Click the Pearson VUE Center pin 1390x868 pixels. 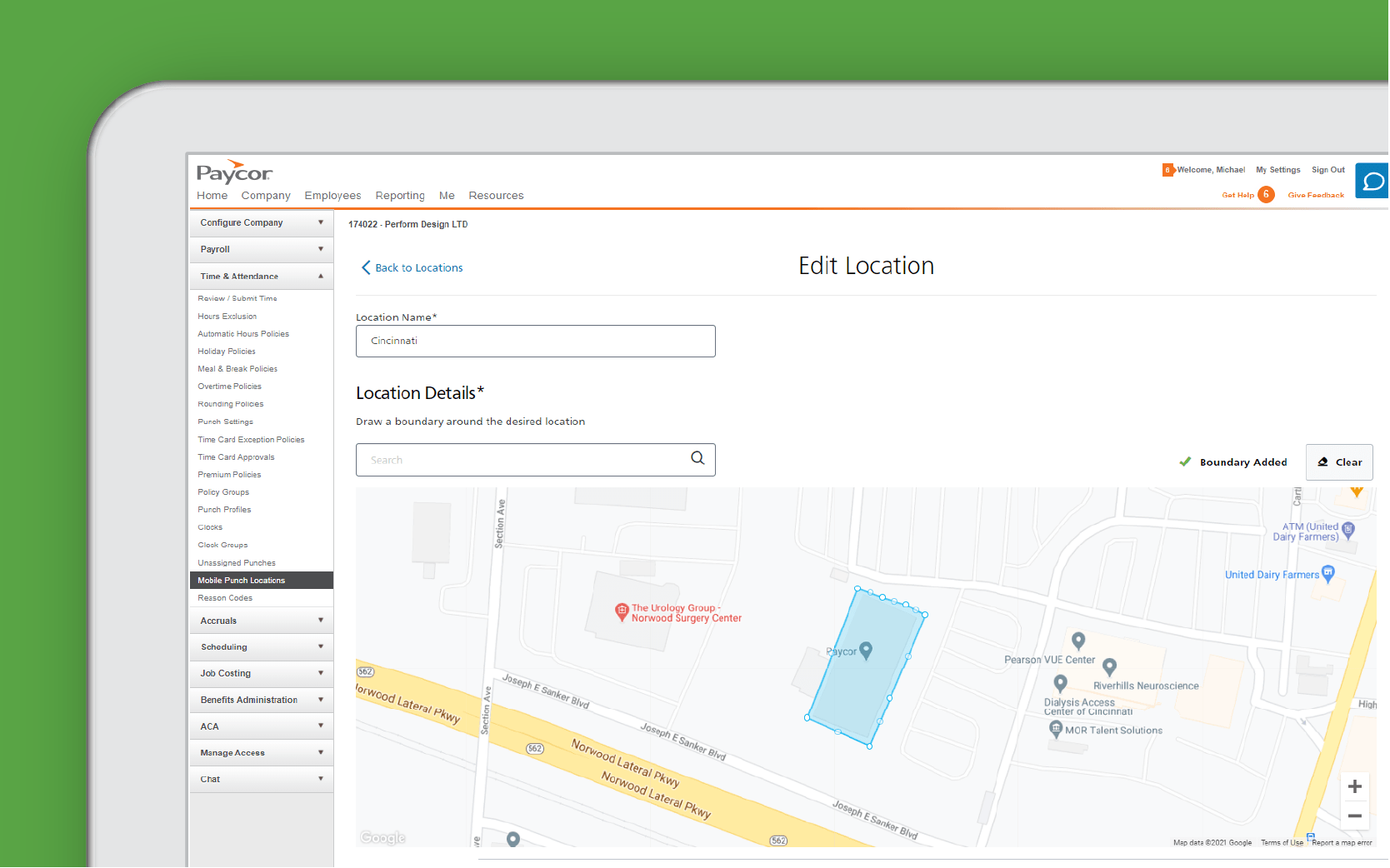[1078, 641]
